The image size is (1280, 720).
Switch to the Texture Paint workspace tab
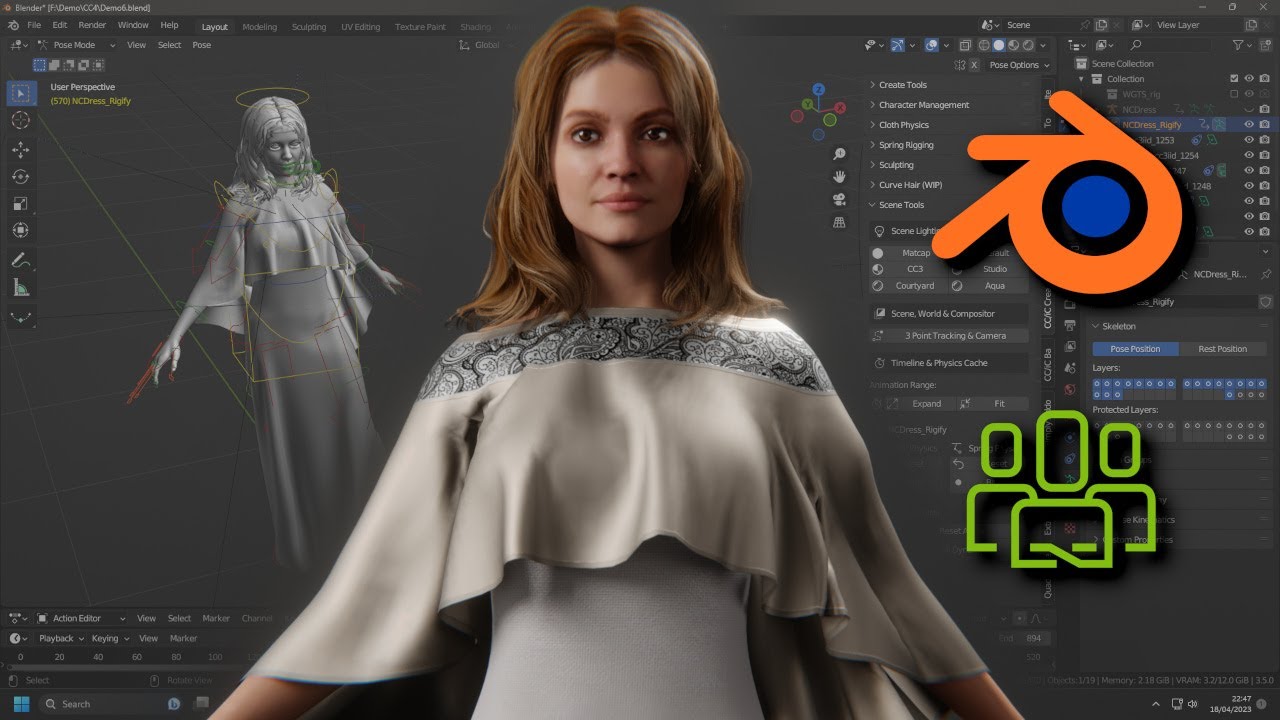[421, 27]
